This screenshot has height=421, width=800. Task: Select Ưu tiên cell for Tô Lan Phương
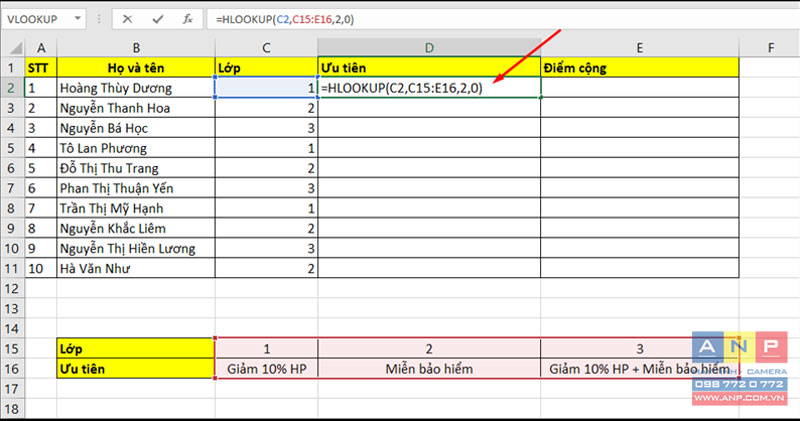429,148
